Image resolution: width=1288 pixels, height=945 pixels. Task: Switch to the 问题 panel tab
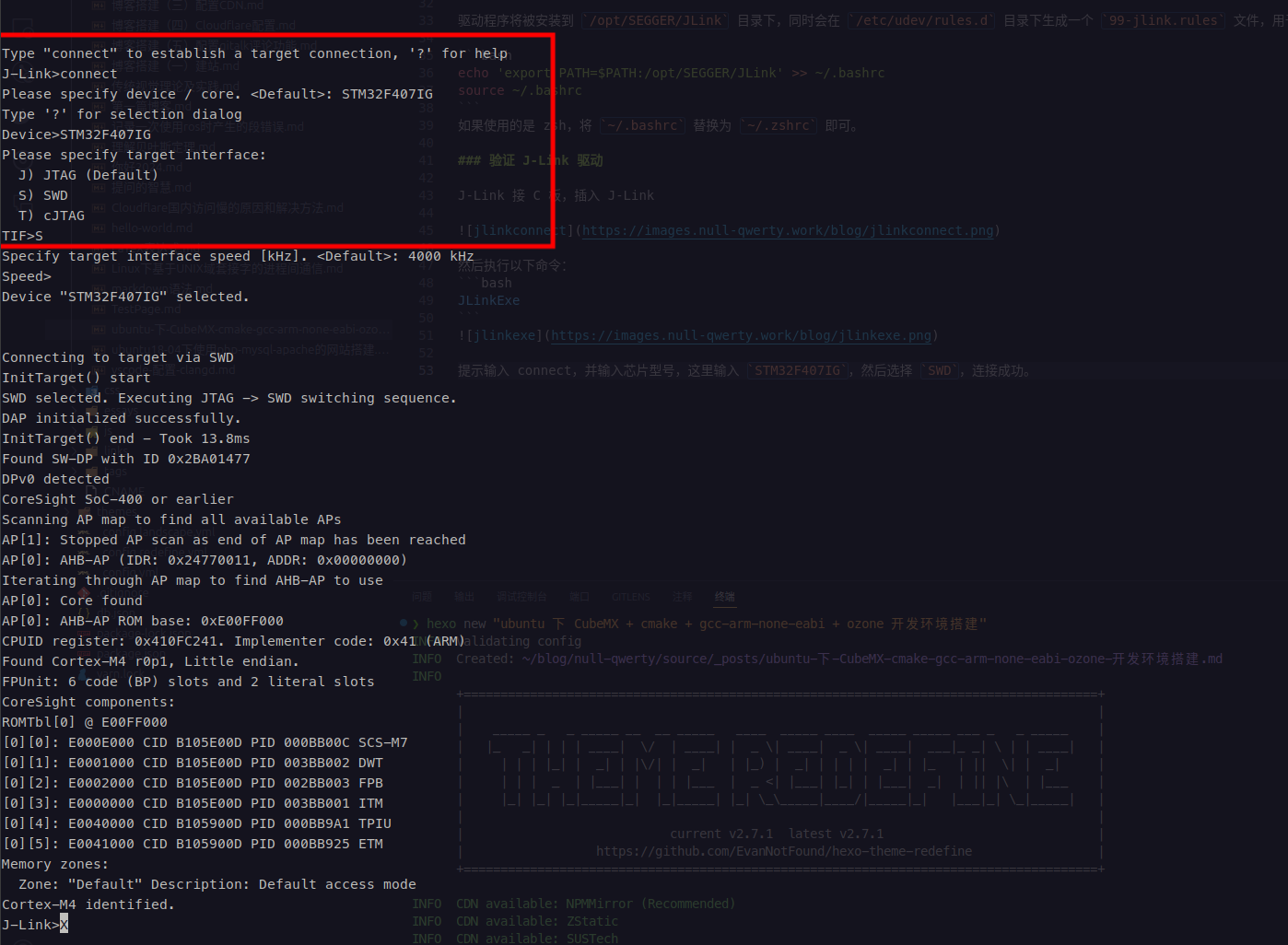pos(422,597)
